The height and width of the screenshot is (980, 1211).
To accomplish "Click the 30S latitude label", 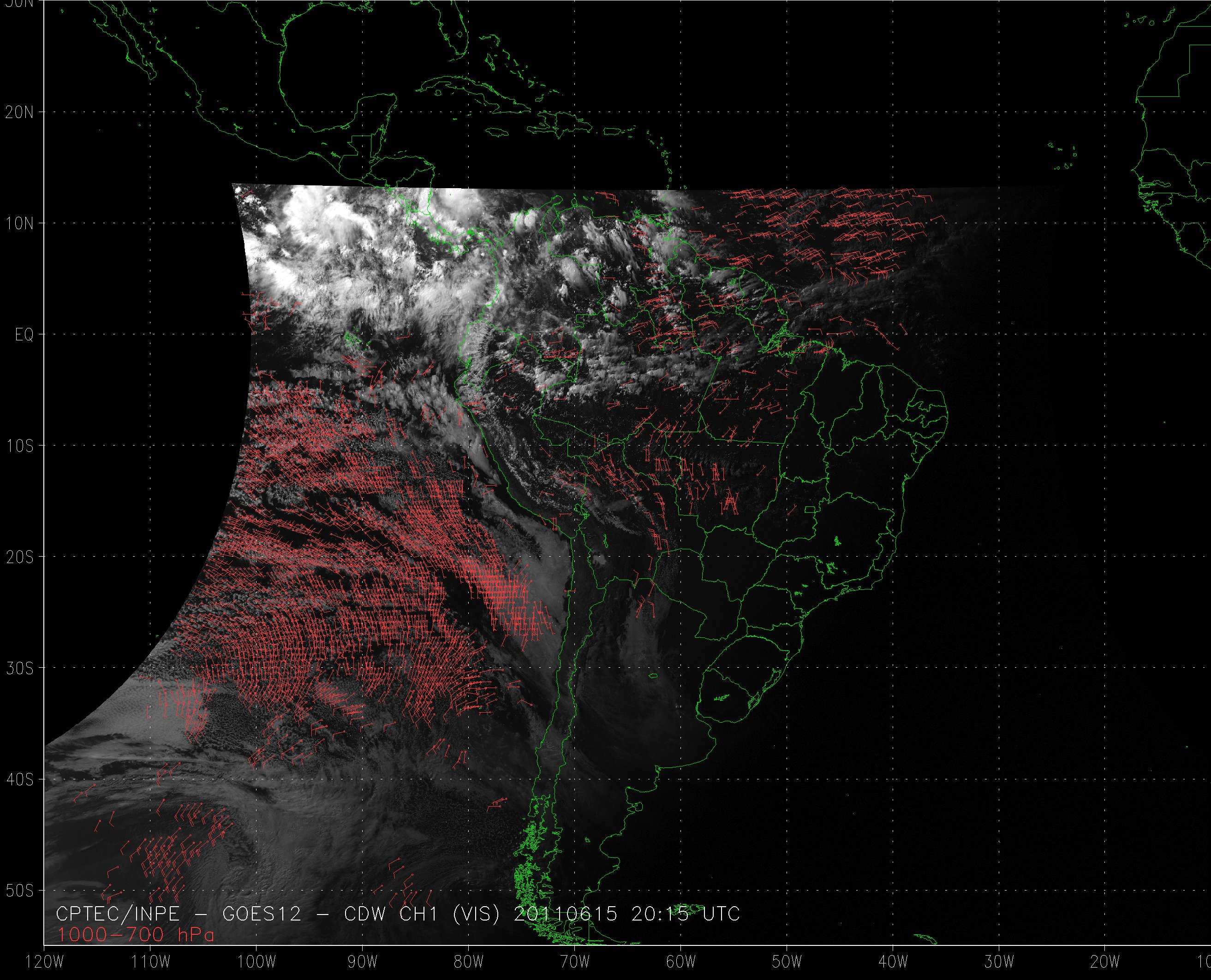I will 20,668.
